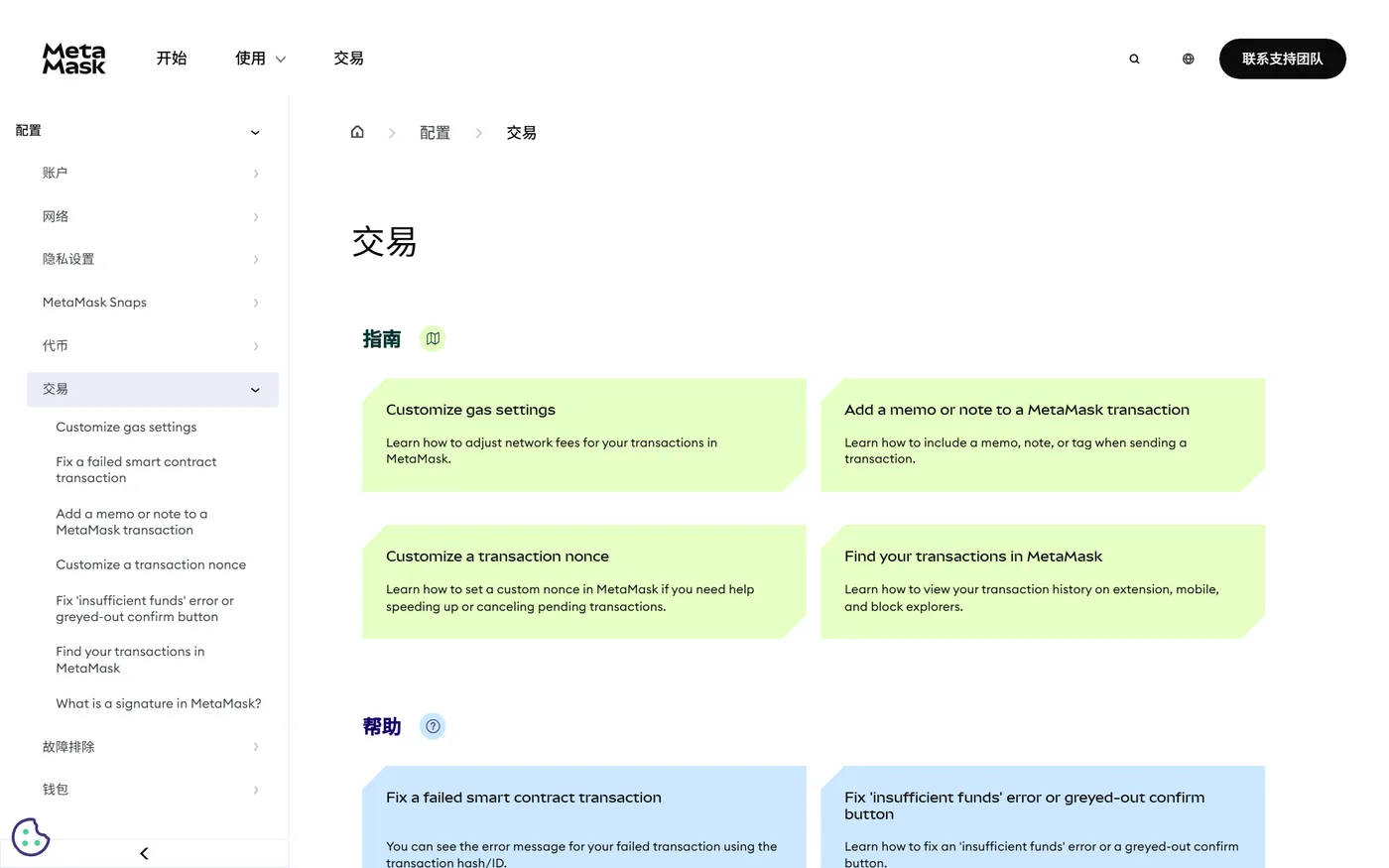Open sidebar link What is a signature in MetaMask?

pos(159,704)
